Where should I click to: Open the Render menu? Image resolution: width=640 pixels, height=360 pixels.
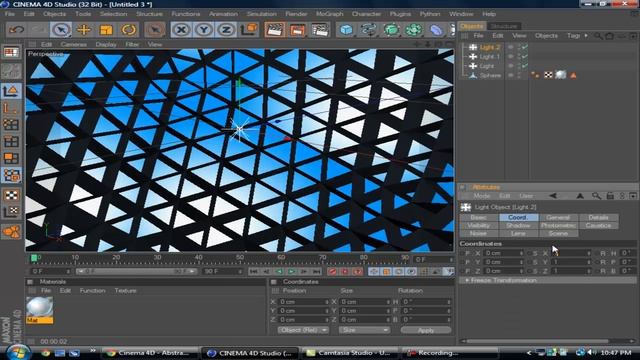296,14
